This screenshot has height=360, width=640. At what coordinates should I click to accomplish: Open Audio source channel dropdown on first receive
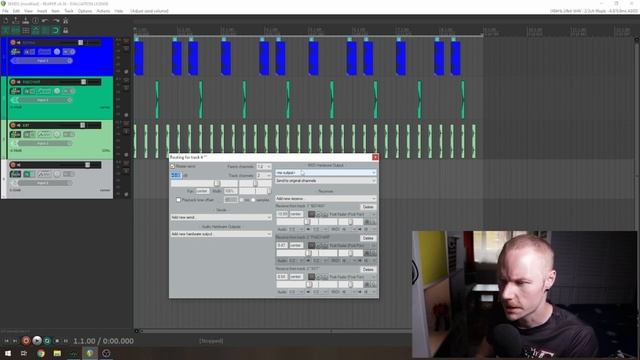point(296,229)
